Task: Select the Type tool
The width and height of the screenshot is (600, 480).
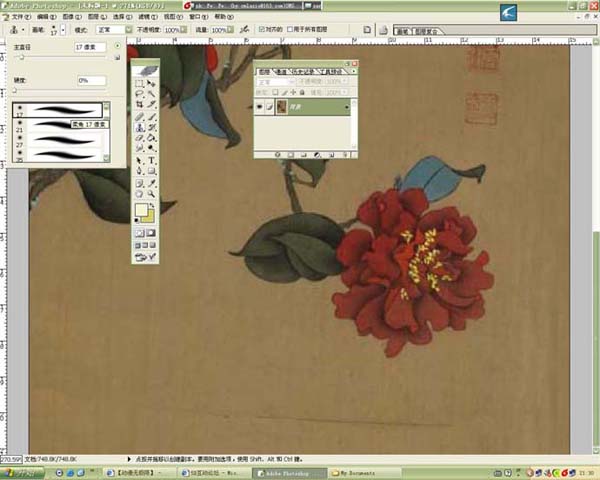Action: point(152,161)
